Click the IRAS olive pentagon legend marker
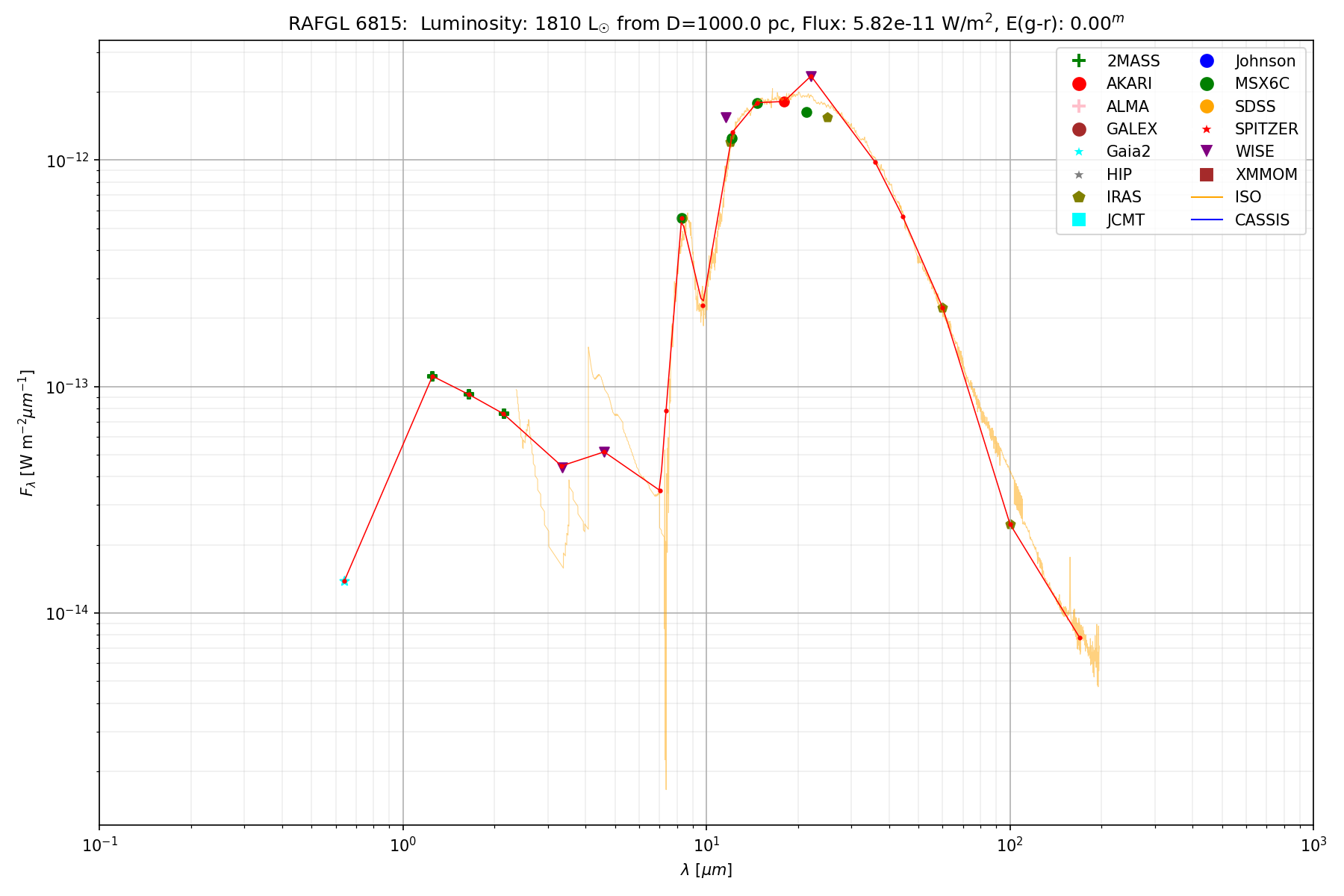This screenshot has height=896, width=1344. [1078, 197]
